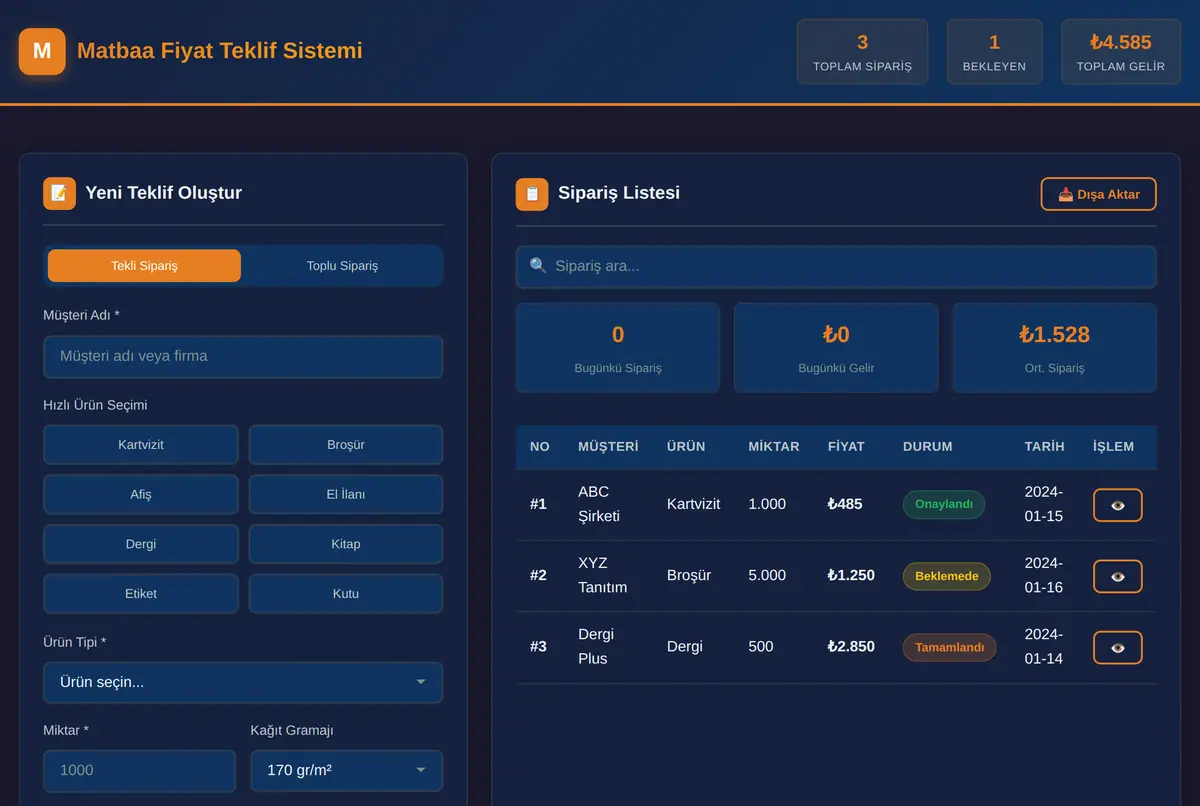Click the clipboard icon beside Sipariş Listesi
The image size is (1200, 806).
(532, 194)
